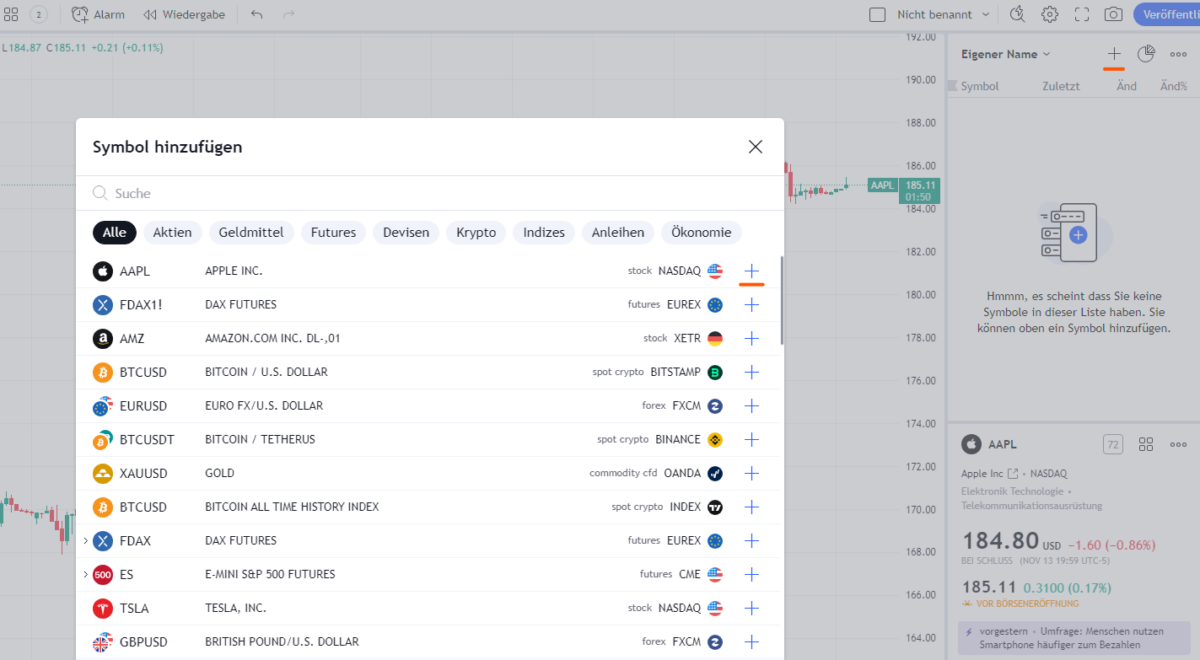
Task: Open the layout grid icon
Action: click(11, 14)
